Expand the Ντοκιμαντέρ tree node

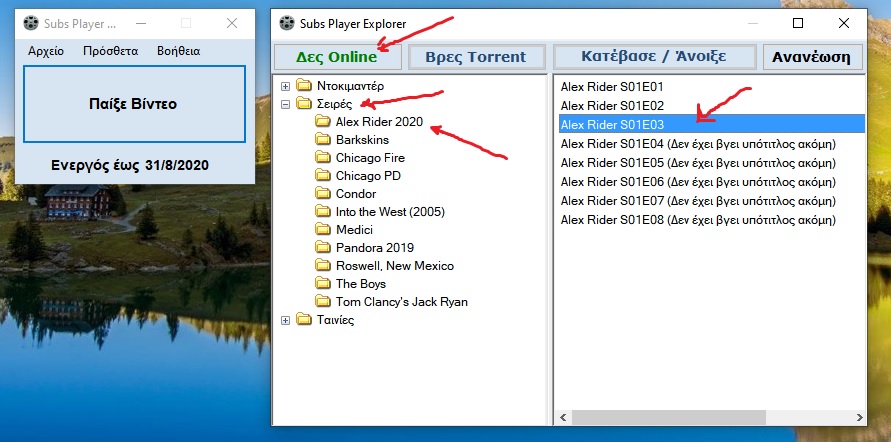point(286,86)
